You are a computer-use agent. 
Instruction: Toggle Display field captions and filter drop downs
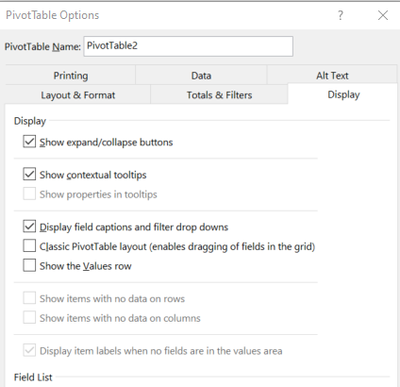[29, 227]
